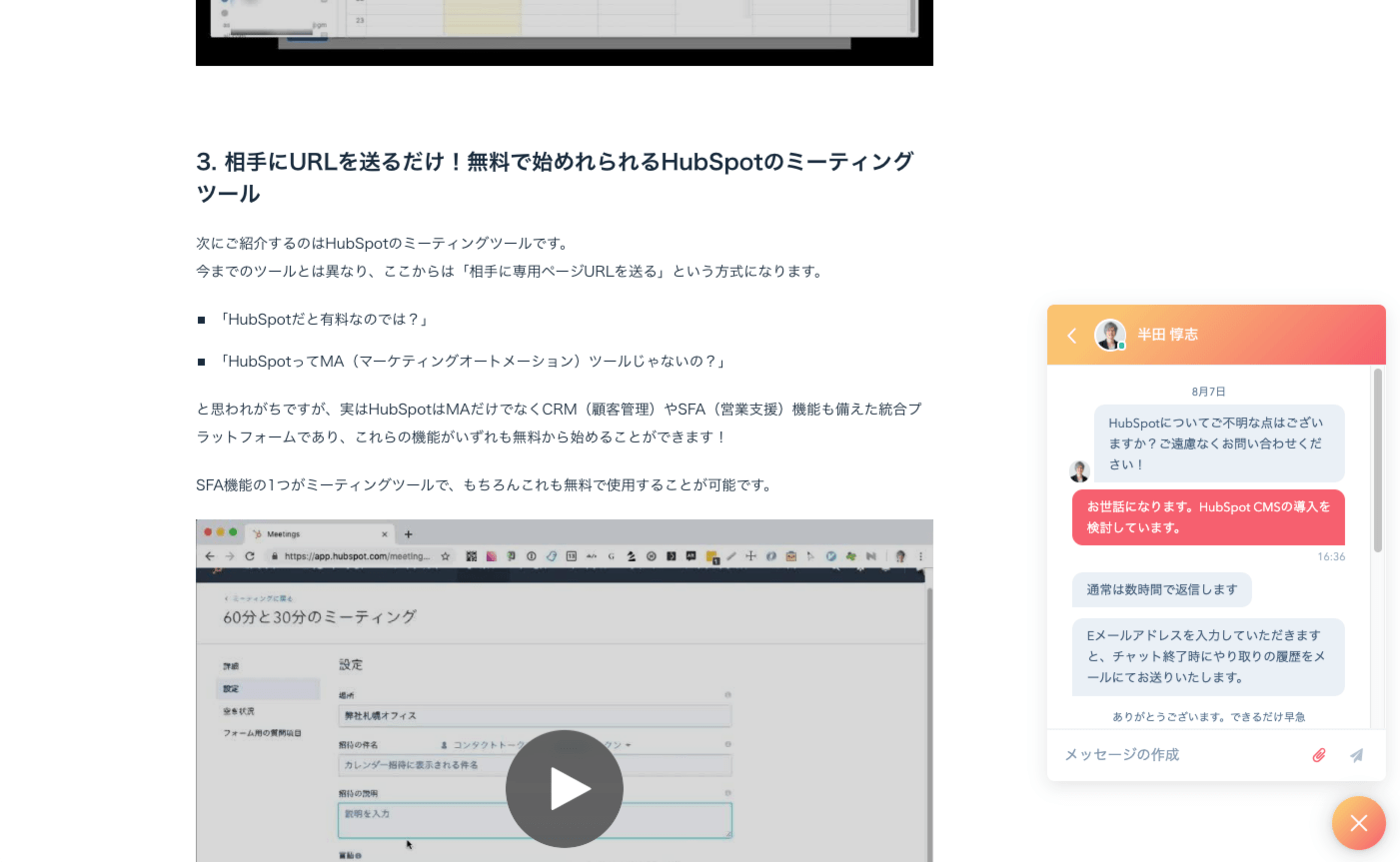Select フォーム用の質問項目 in the video sidebar
Viewport: 1400px width, 862px height.
(262, 733)
